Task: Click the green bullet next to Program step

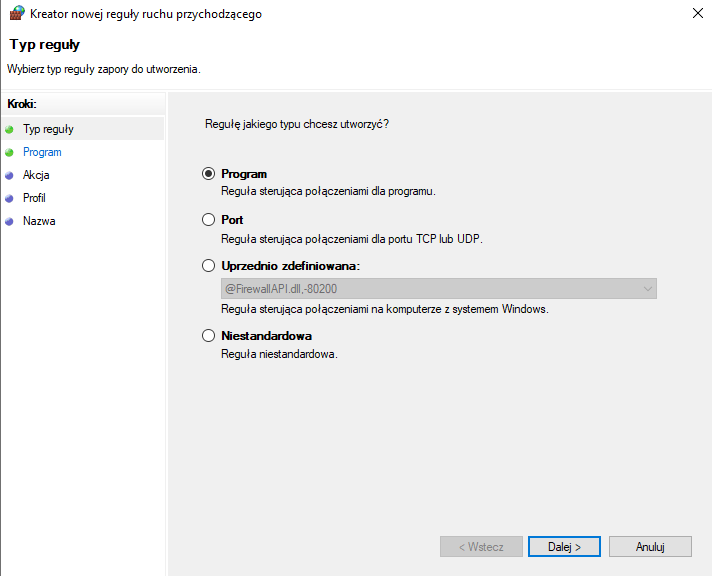Action: pyautogui.click(x=10, y=152)
